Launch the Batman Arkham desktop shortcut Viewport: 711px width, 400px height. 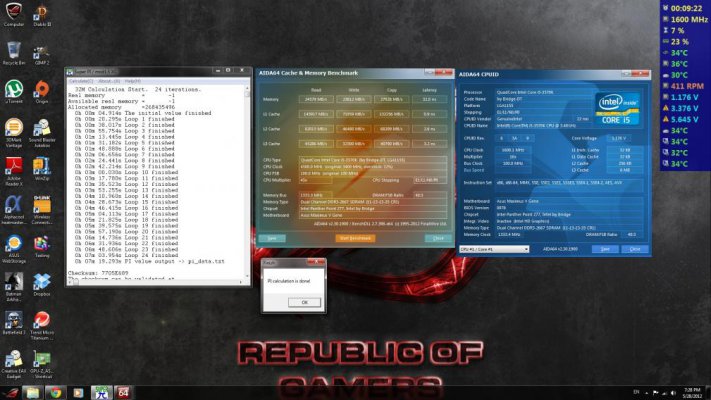(x=14, y=287)
